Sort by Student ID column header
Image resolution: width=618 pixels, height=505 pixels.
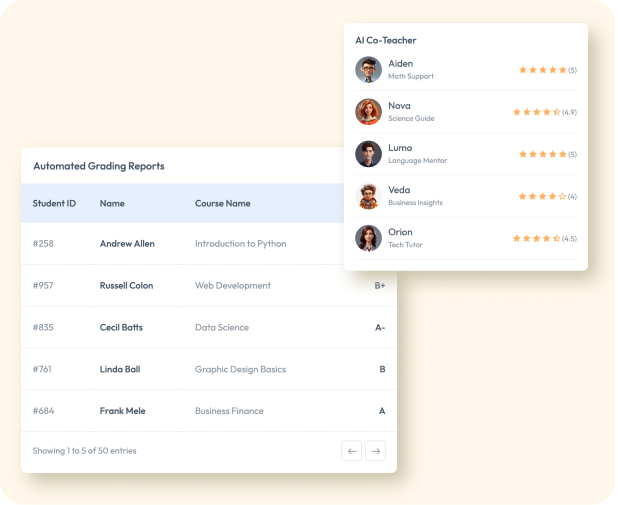coord(54,203)
